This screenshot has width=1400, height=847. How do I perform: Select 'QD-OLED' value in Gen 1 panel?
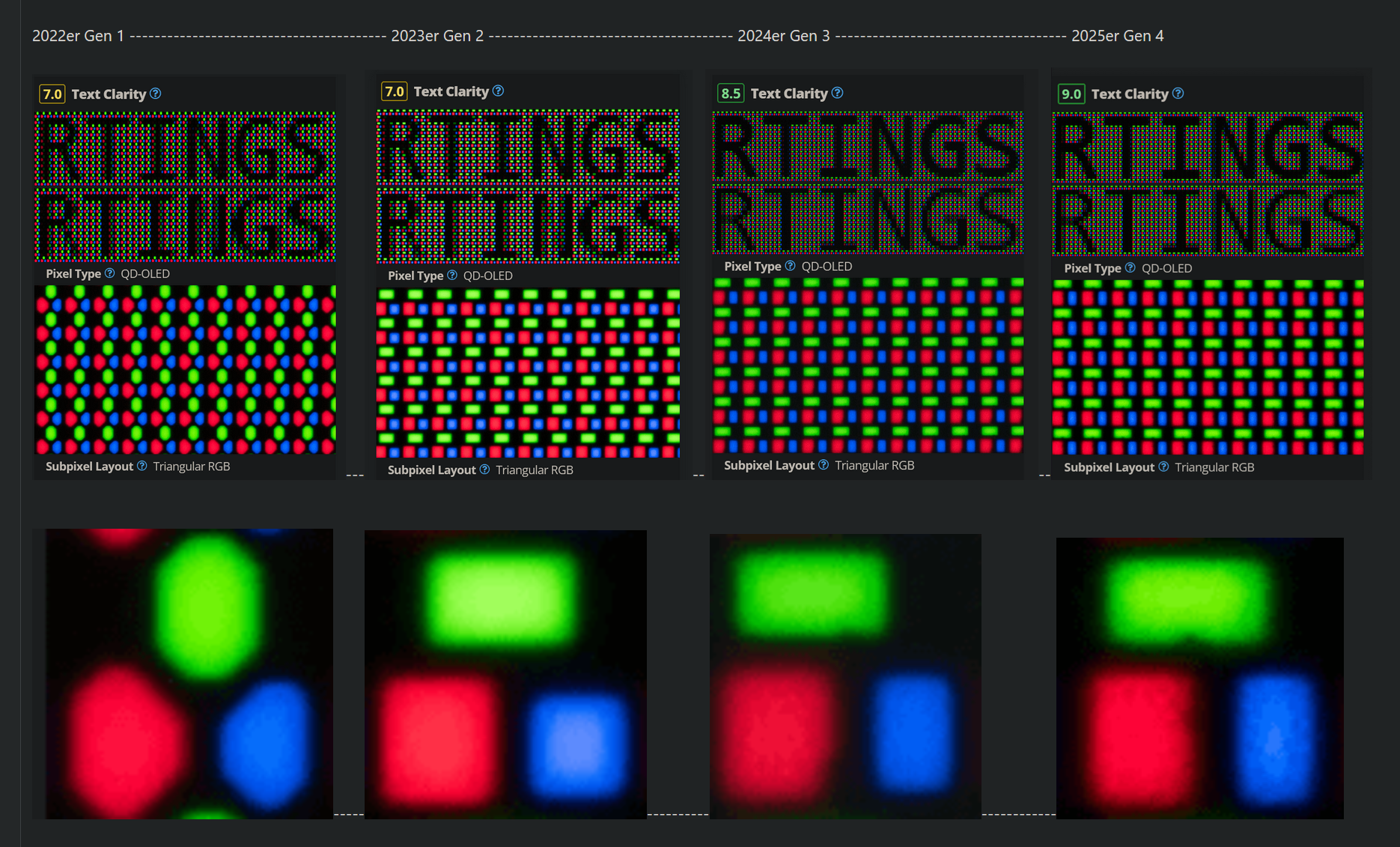point(145,274)
